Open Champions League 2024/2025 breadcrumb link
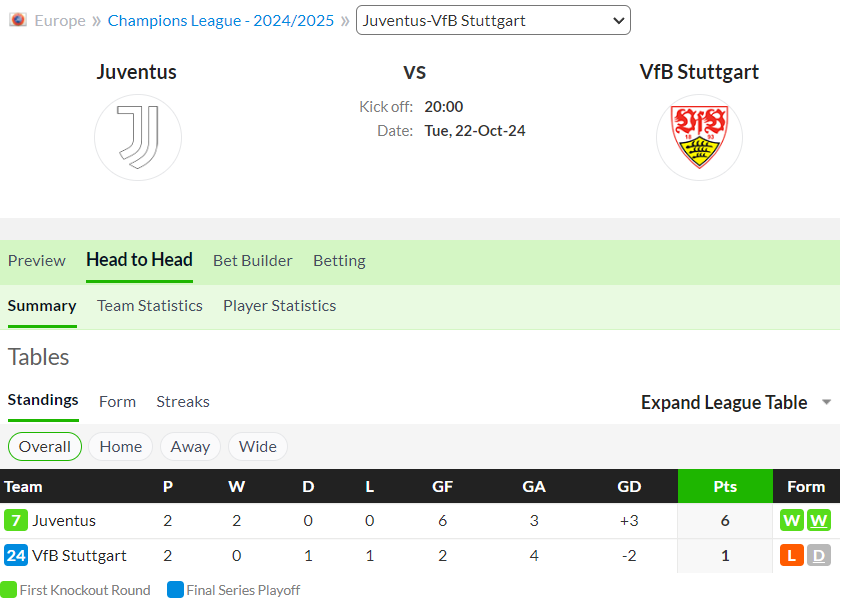The width and height of the screenshot is (841, 613). click(x=220, y=20)
